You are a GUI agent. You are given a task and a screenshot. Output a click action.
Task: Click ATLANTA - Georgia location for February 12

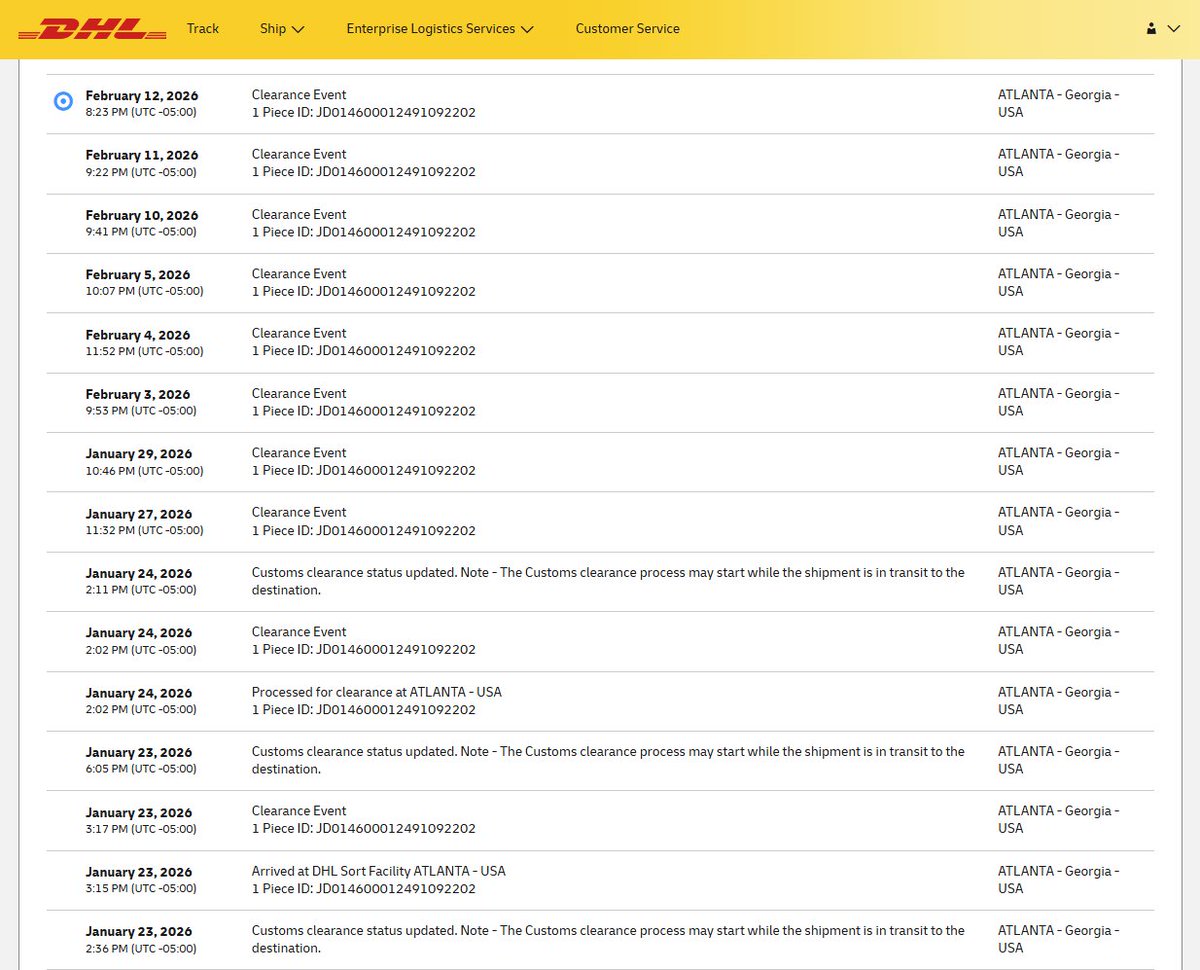click(x=1059, y=104)
